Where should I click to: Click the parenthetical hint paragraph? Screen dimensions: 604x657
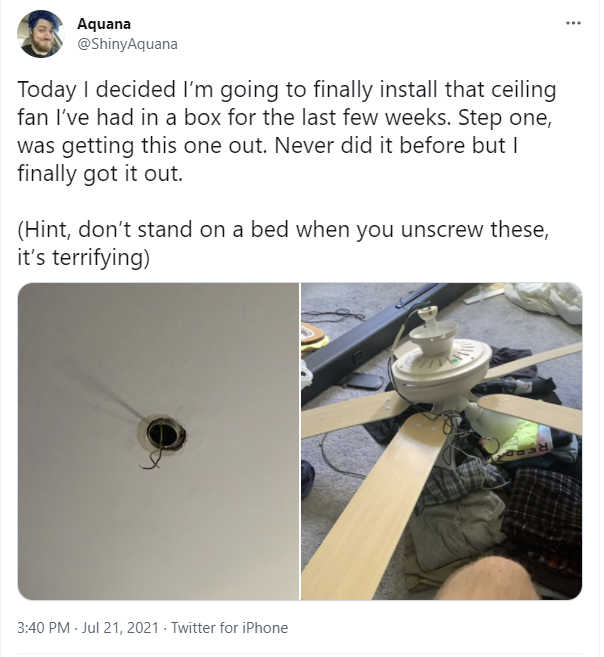tap(283, 243)
